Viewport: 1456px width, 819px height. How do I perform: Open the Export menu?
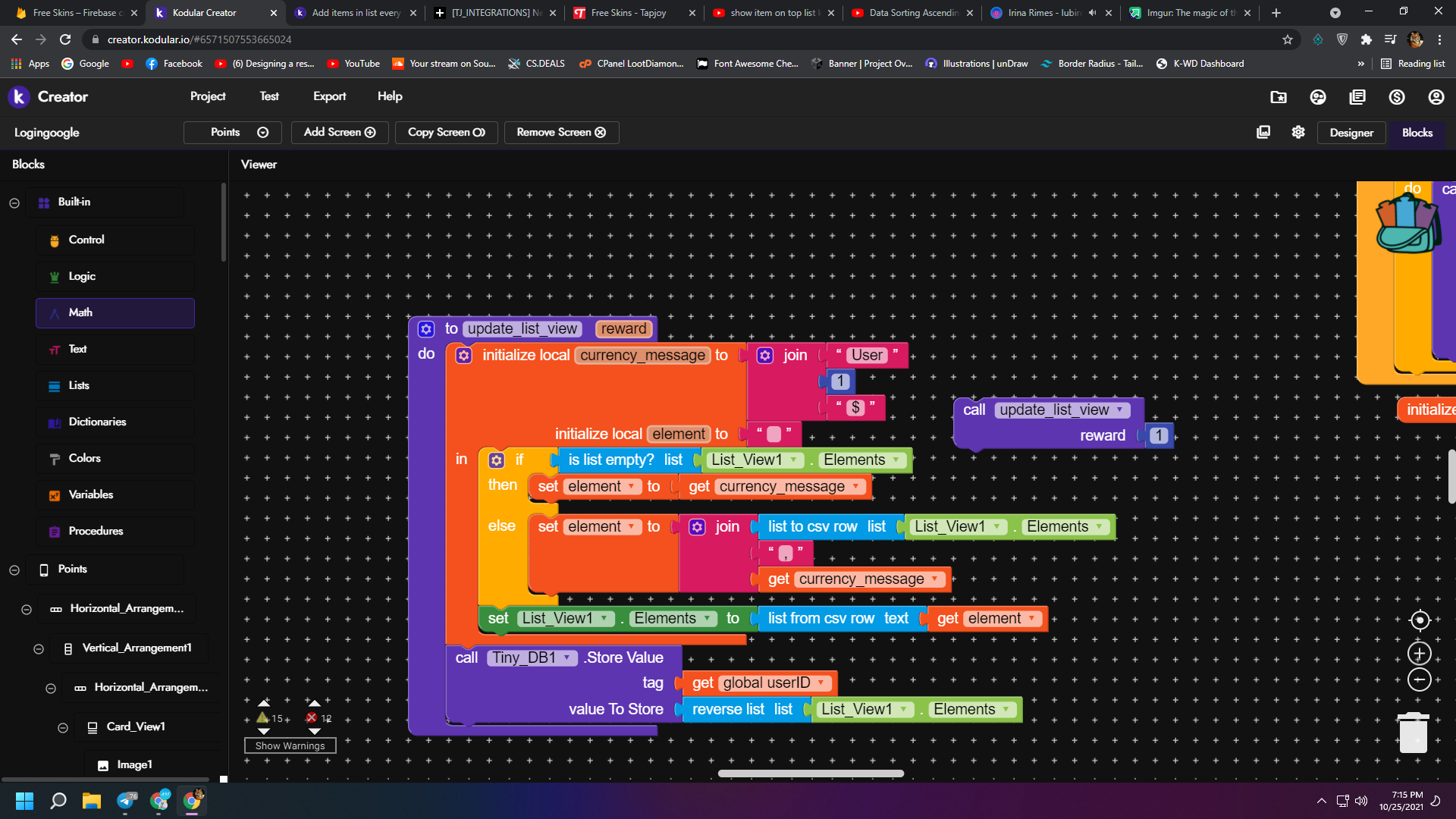329,96
